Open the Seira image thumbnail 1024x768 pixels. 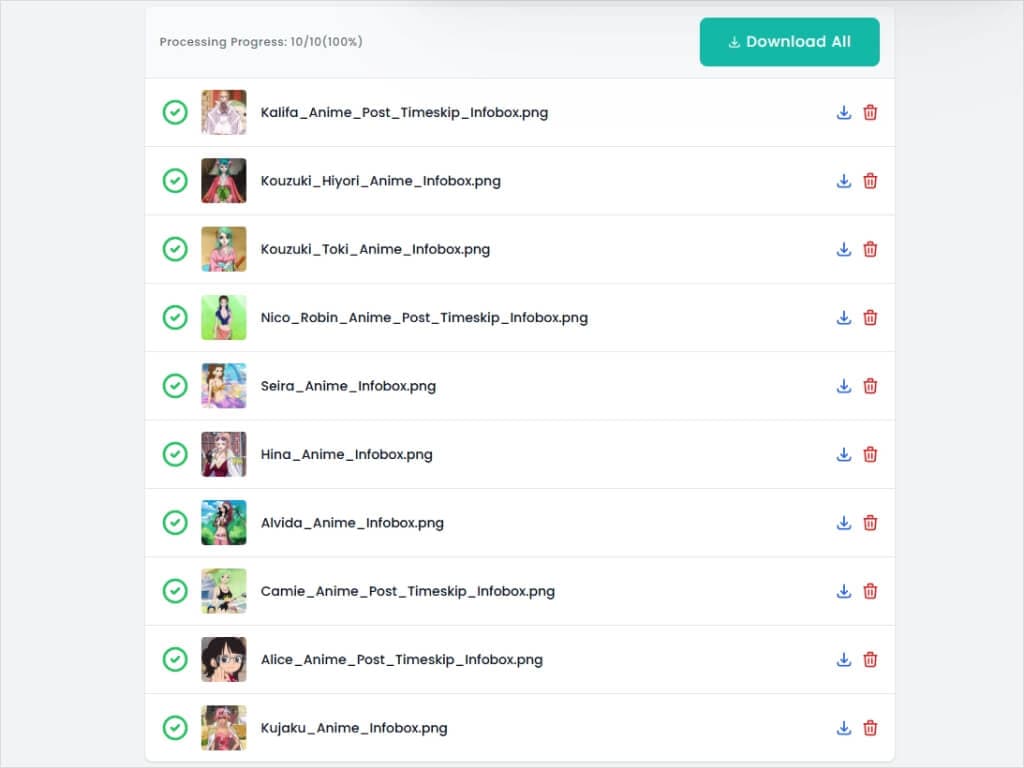[x=224, y=386]
